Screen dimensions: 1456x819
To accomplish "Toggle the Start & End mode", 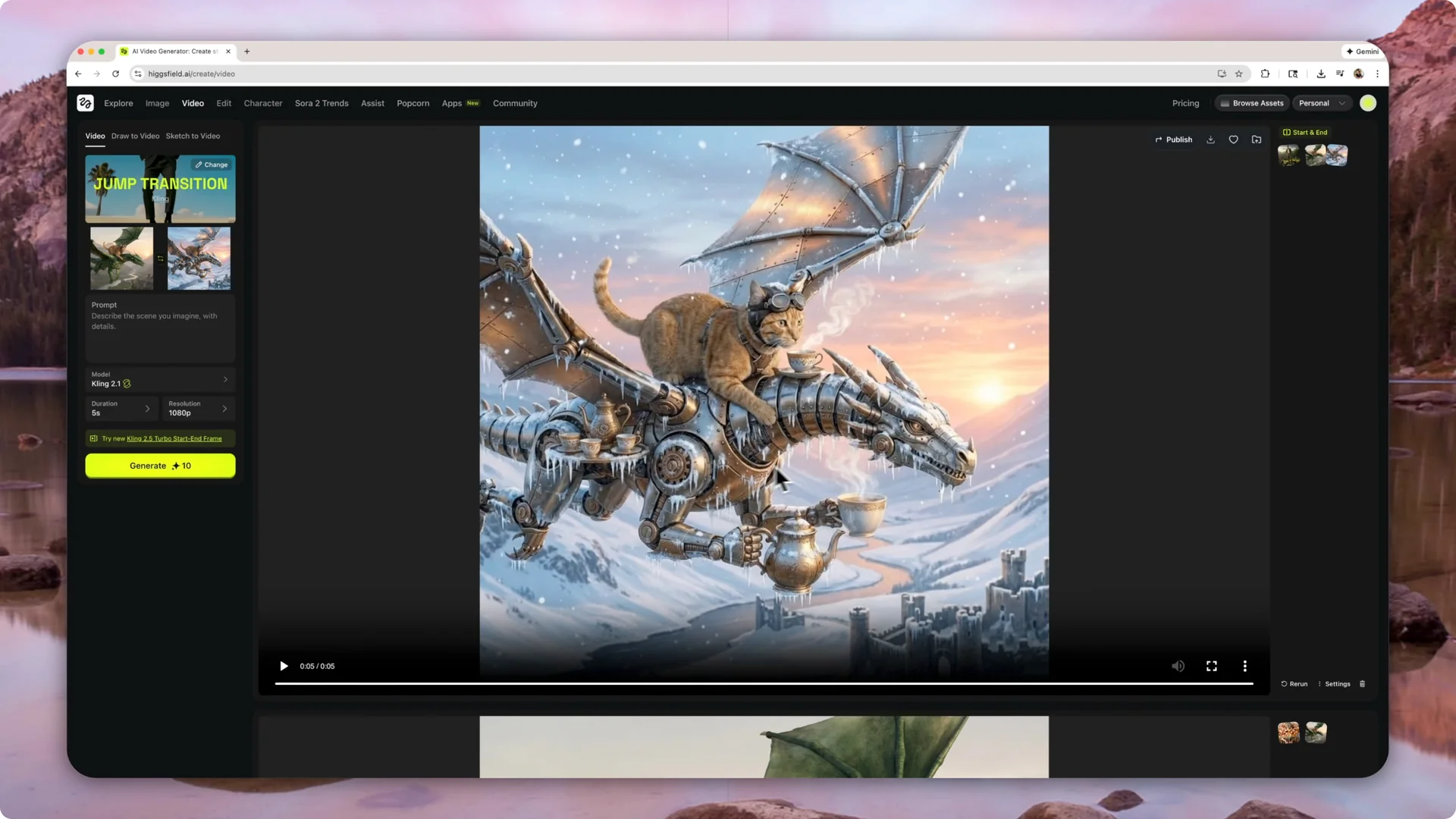I will [x=1305, y=132].
